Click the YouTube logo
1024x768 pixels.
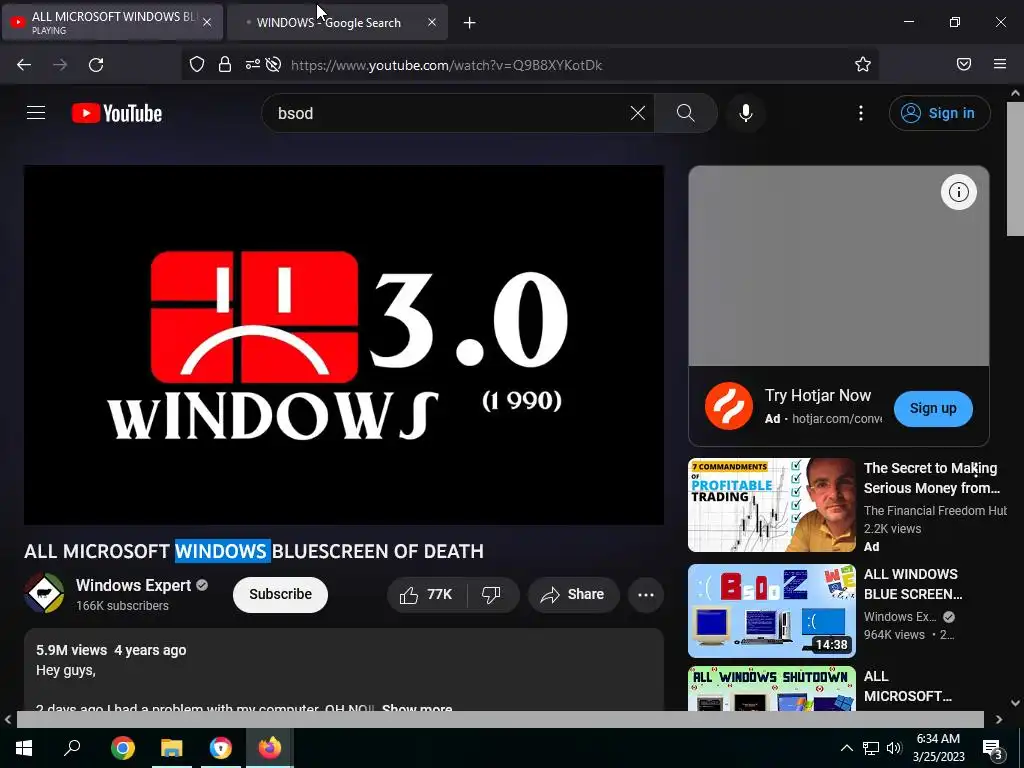117,113
